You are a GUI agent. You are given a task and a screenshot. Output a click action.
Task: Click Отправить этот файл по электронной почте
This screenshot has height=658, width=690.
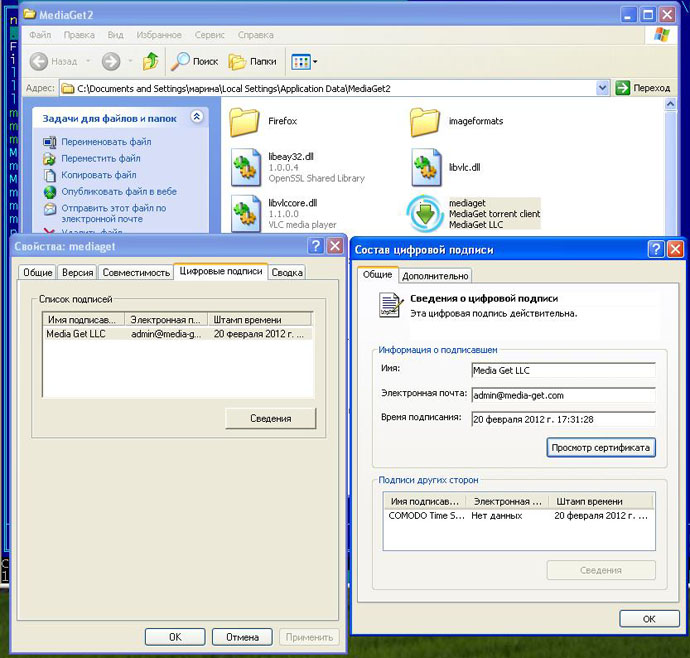(x=114, y=213)
